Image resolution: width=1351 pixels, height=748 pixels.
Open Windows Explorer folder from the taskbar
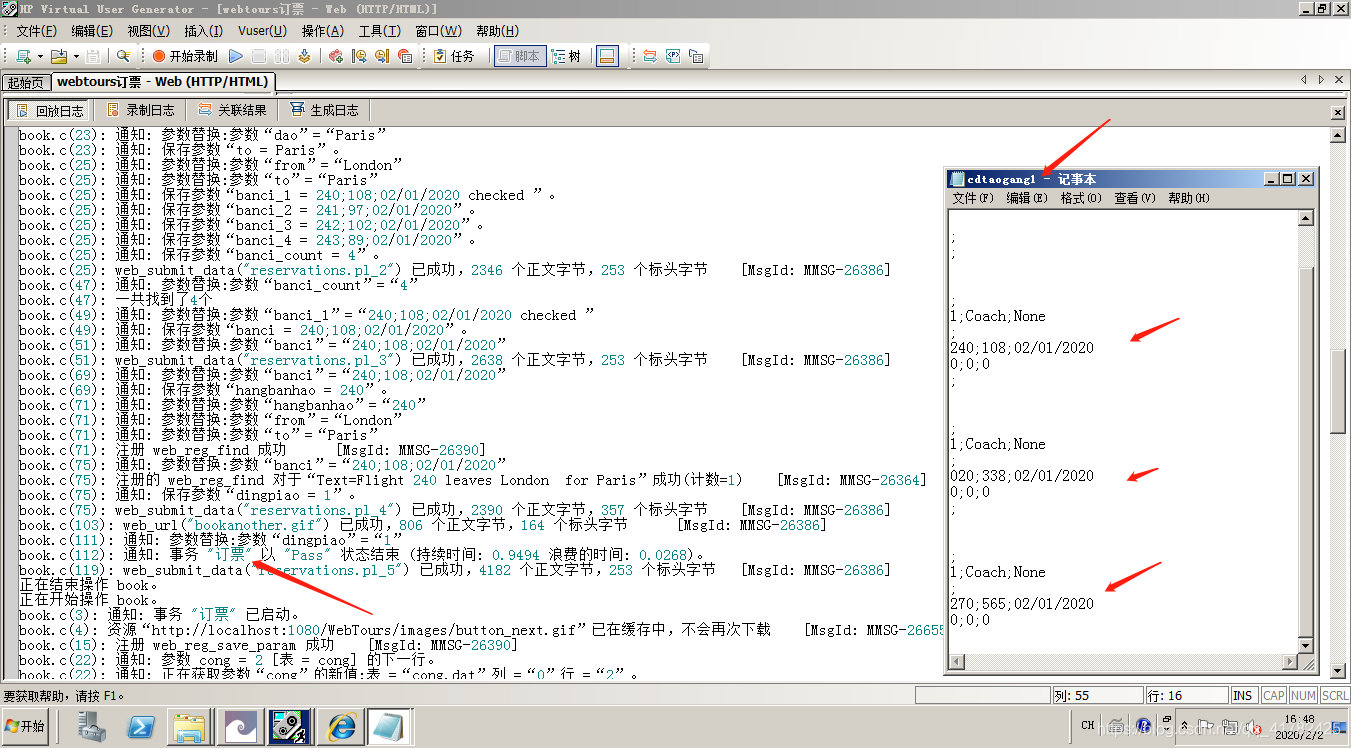click(x=188, y=727)
